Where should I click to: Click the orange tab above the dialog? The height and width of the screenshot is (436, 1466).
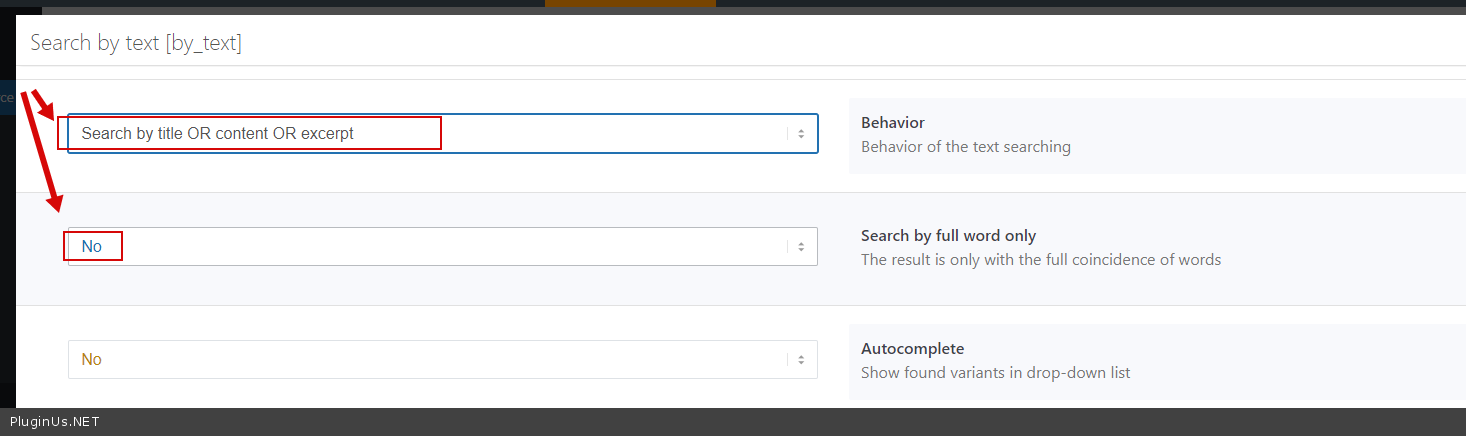pos(630,4)
